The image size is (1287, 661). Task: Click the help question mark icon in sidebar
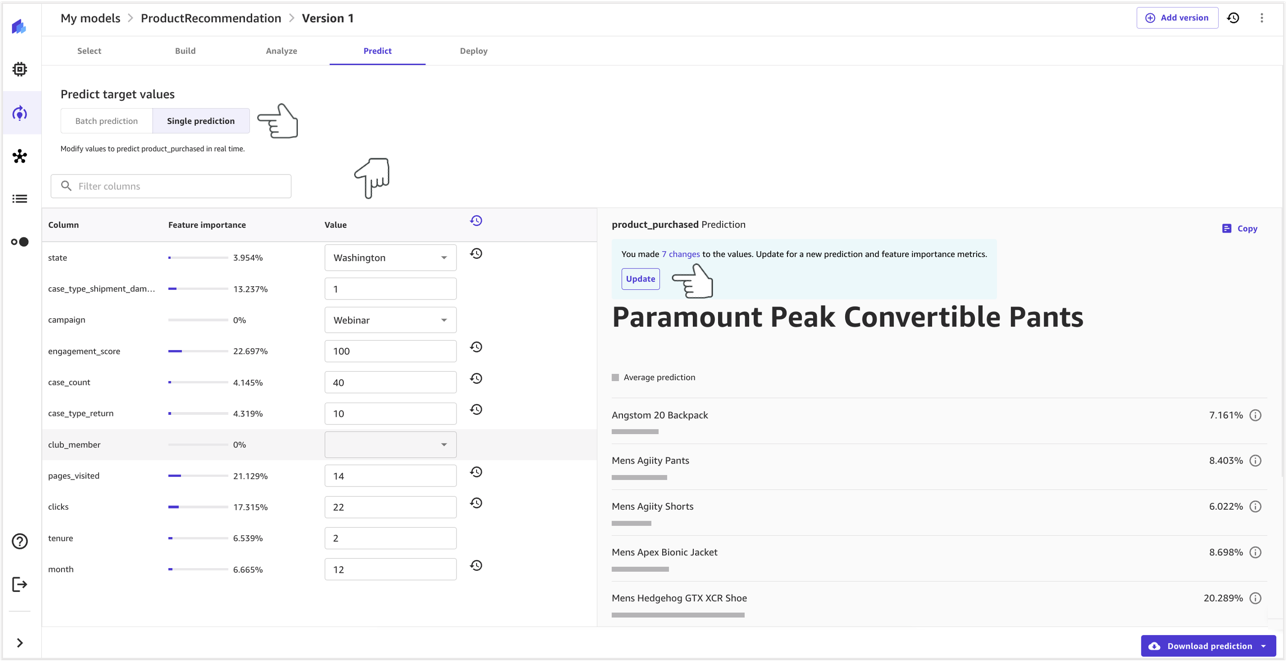pyautogui.click(x=20, y=541)
